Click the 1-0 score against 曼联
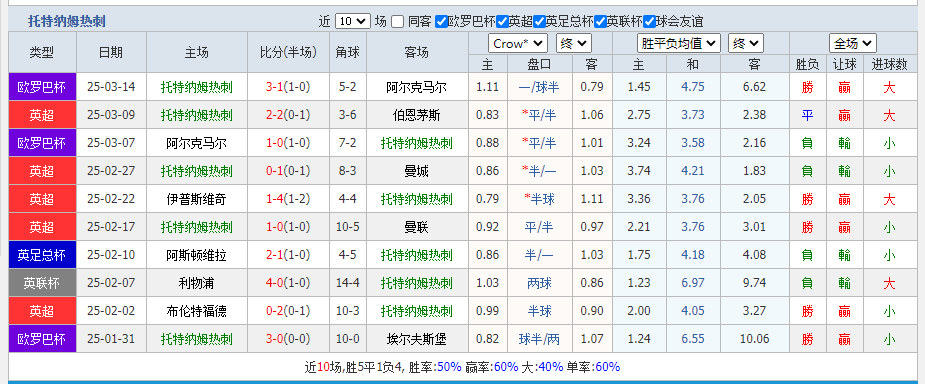This screenshot has height=384, width=925. (274, 227)
